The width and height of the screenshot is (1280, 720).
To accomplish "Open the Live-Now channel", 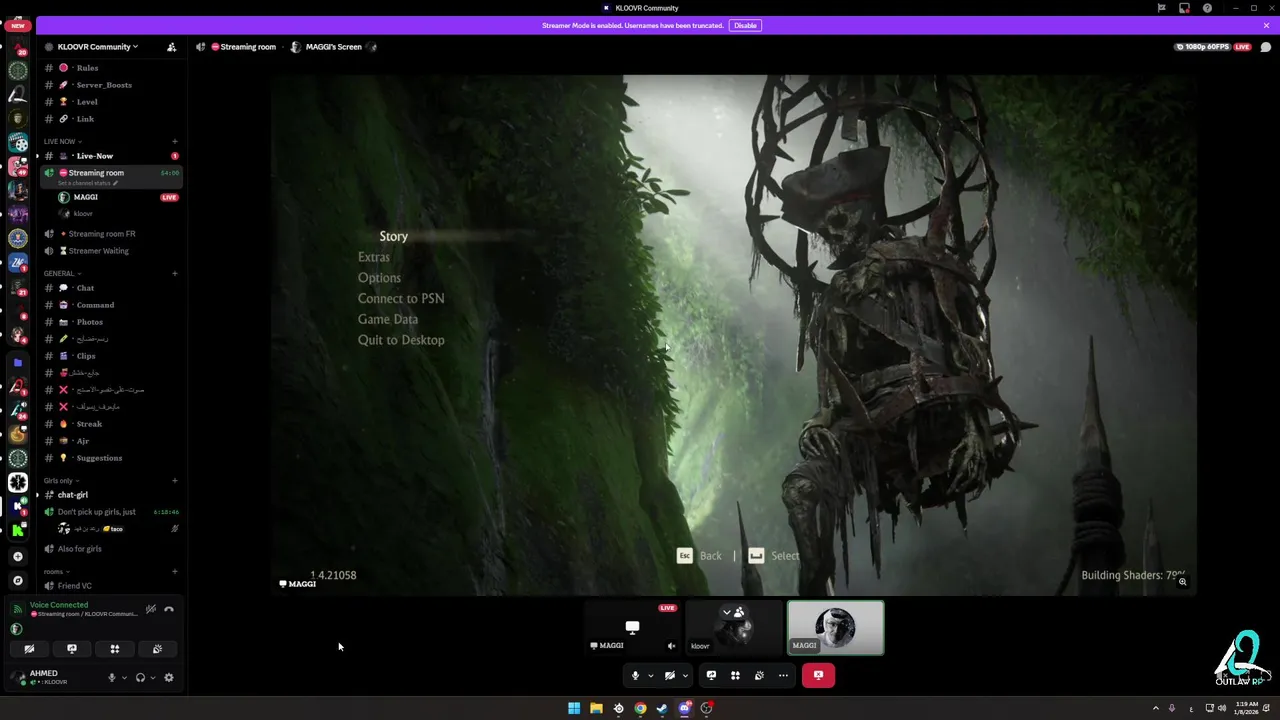I will (x=110, y=156).
